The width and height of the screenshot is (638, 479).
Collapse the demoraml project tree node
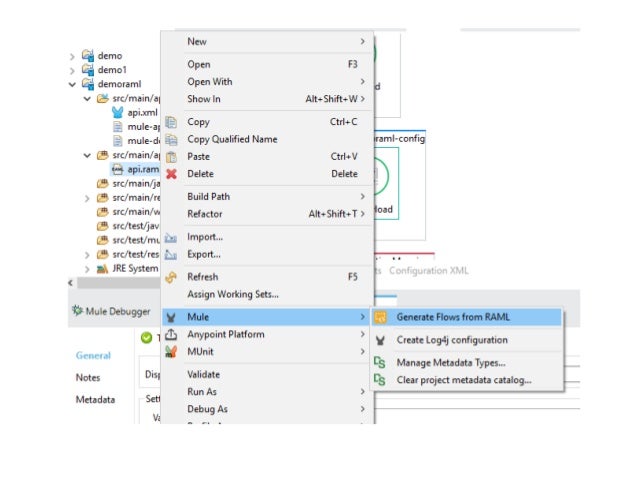(72, 84)
